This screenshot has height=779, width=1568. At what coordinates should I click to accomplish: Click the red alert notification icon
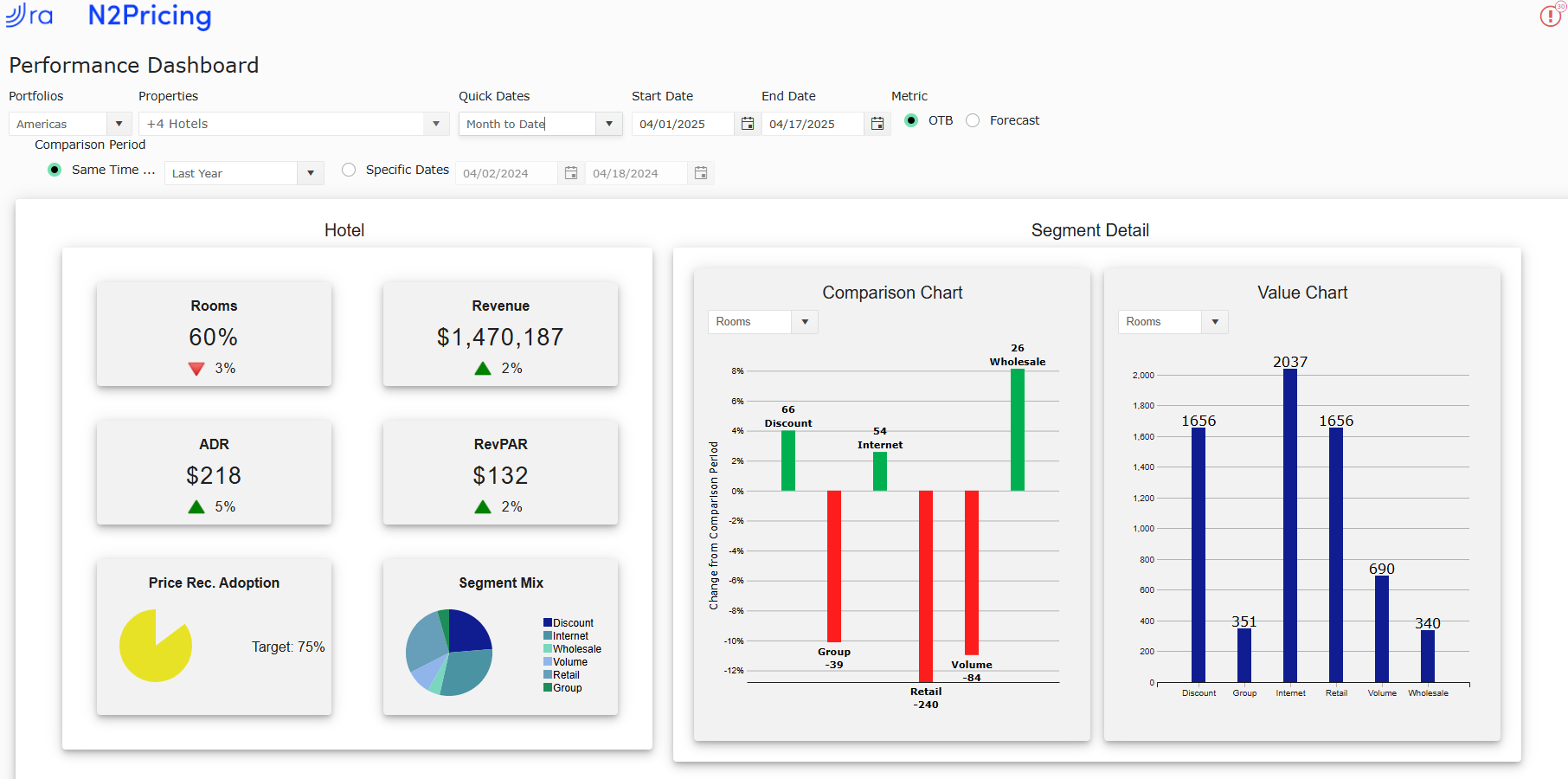1551,16
